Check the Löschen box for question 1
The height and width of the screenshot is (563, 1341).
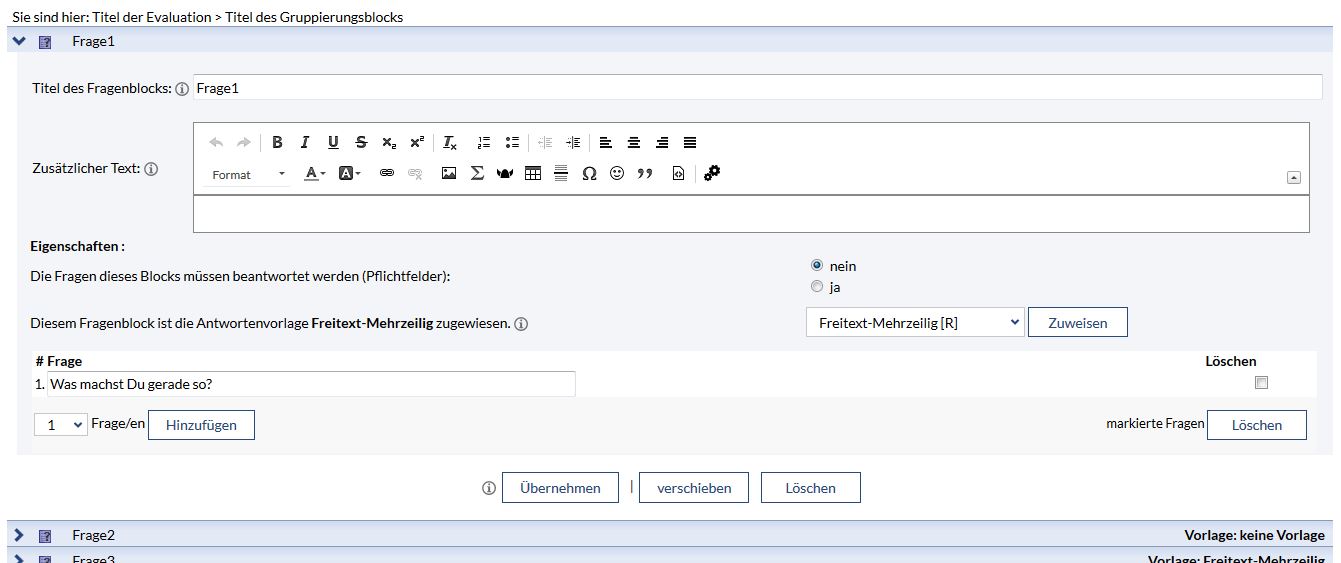[x=1261, y=383]
